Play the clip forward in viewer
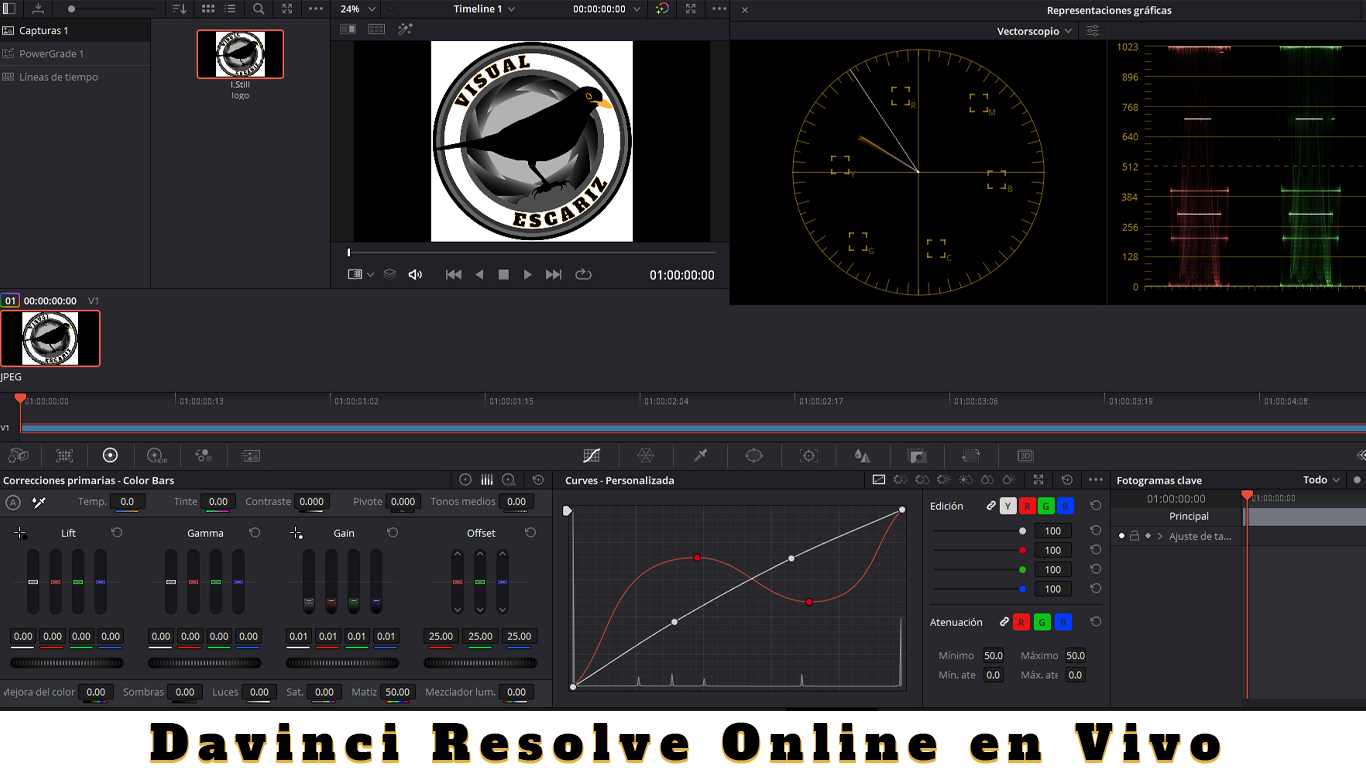This screenshot has width=1366, height=768. 528,275
